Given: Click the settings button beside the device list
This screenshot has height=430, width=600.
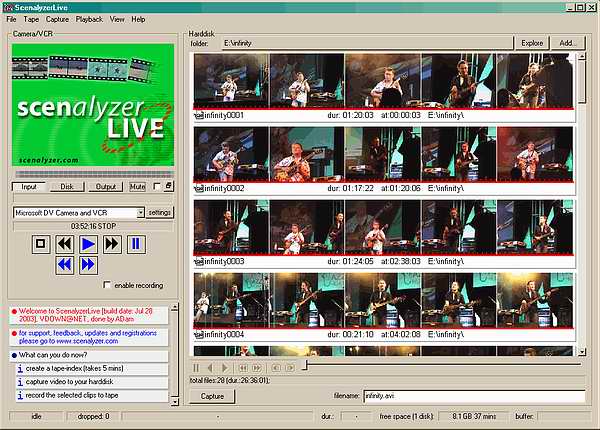Looking at the screenshot, I should pos(160,212).
